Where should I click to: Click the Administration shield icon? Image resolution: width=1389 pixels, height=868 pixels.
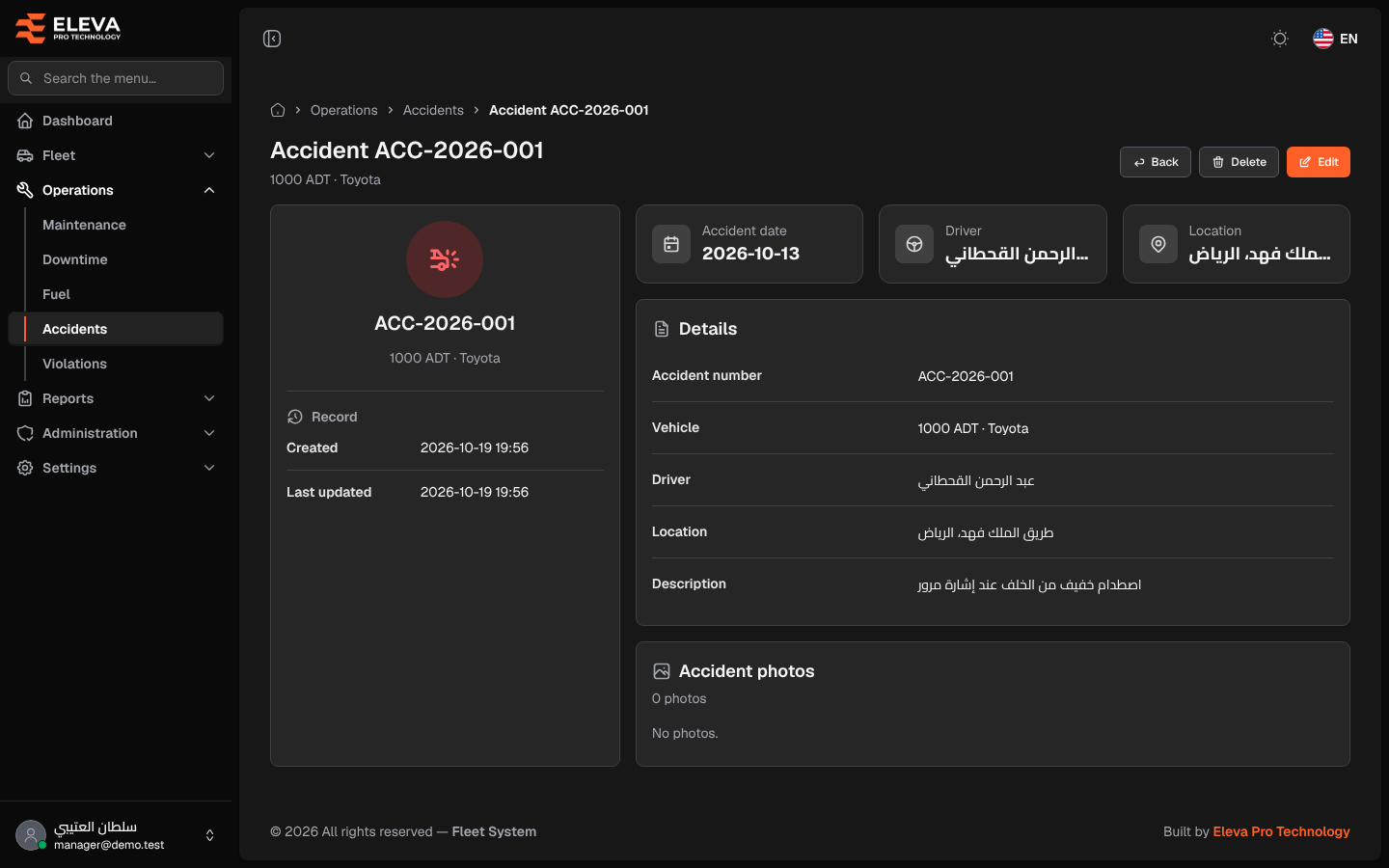[x=25, y=433]
